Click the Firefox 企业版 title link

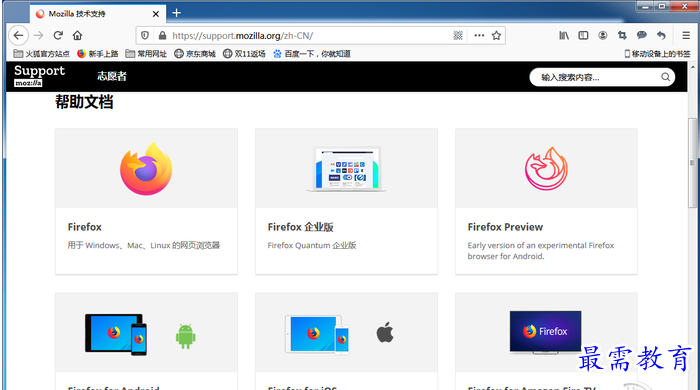pyautogui.click(x=300, y=227)
